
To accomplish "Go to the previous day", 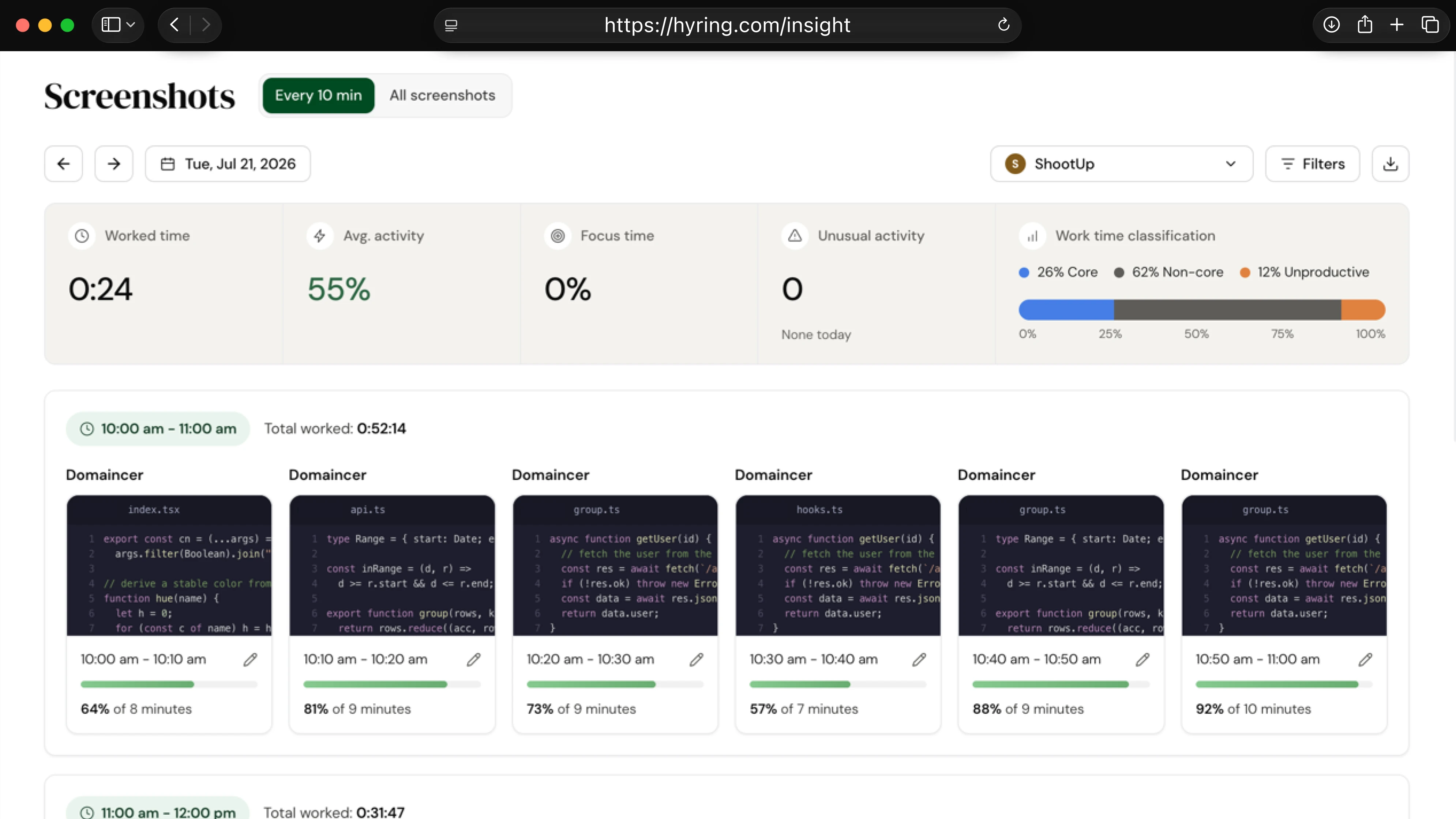I will point(64,164).
